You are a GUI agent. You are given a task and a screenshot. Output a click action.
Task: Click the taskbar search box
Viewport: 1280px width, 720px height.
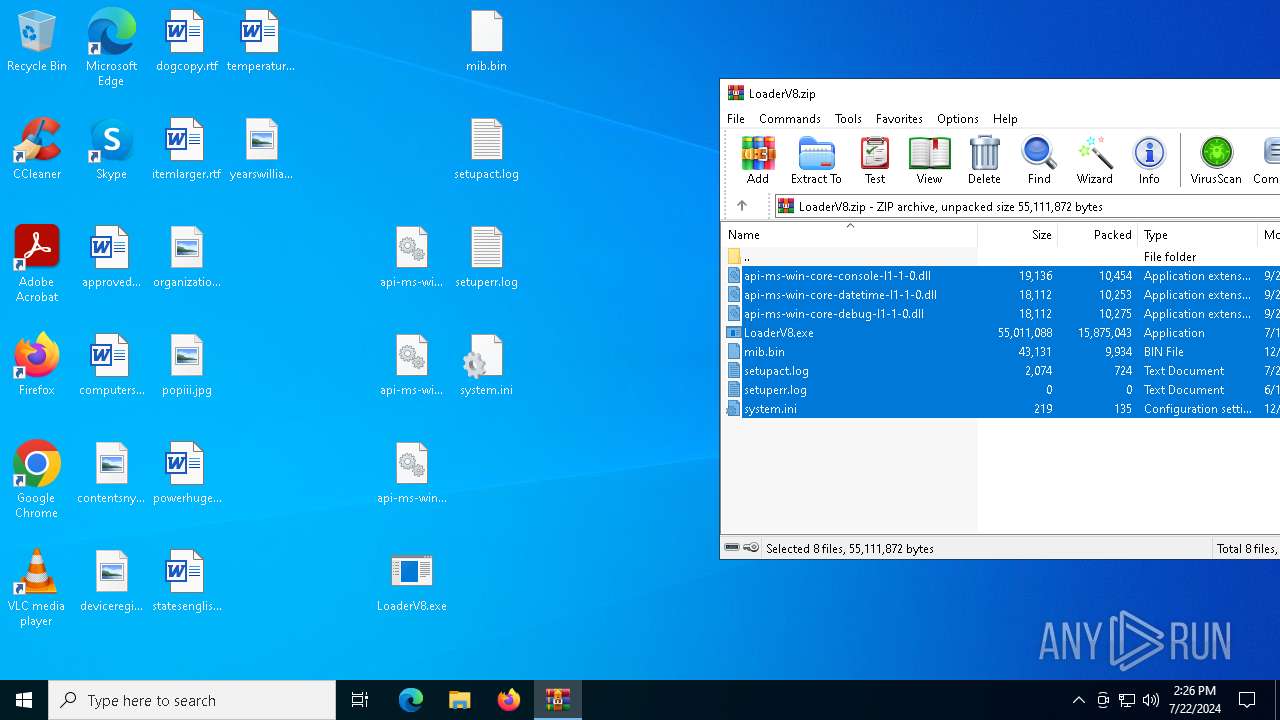pos(192,700)
